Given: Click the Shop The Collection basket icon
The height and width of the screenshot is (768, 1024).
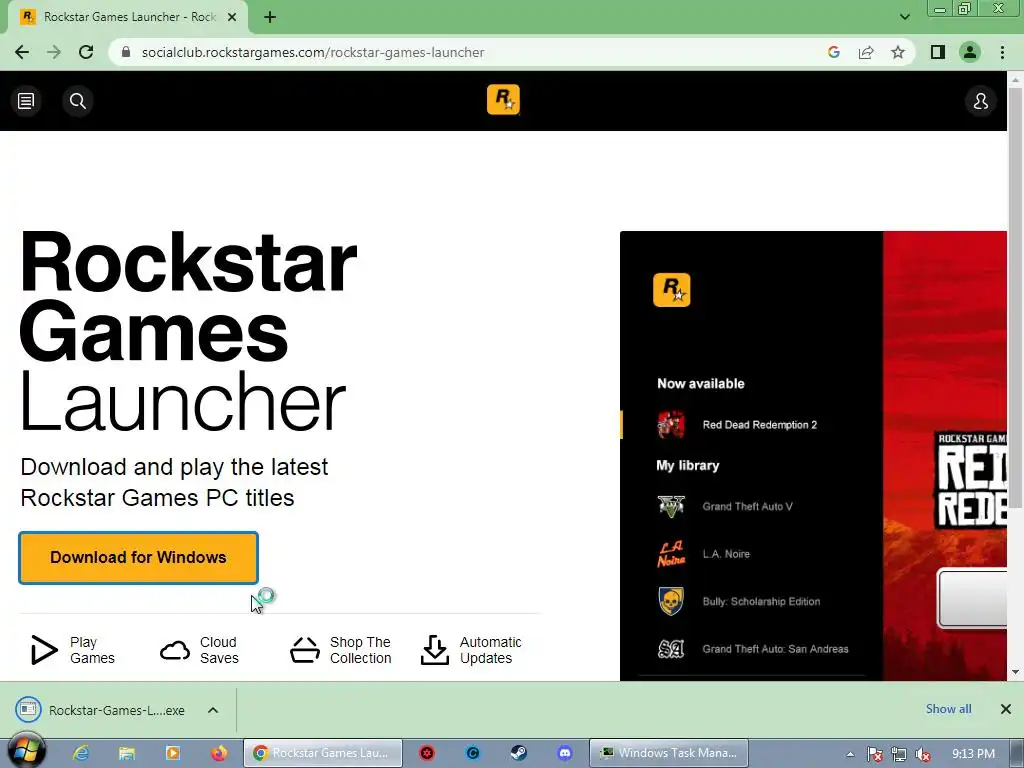Looking at the screenshot, I should point(304,650).
